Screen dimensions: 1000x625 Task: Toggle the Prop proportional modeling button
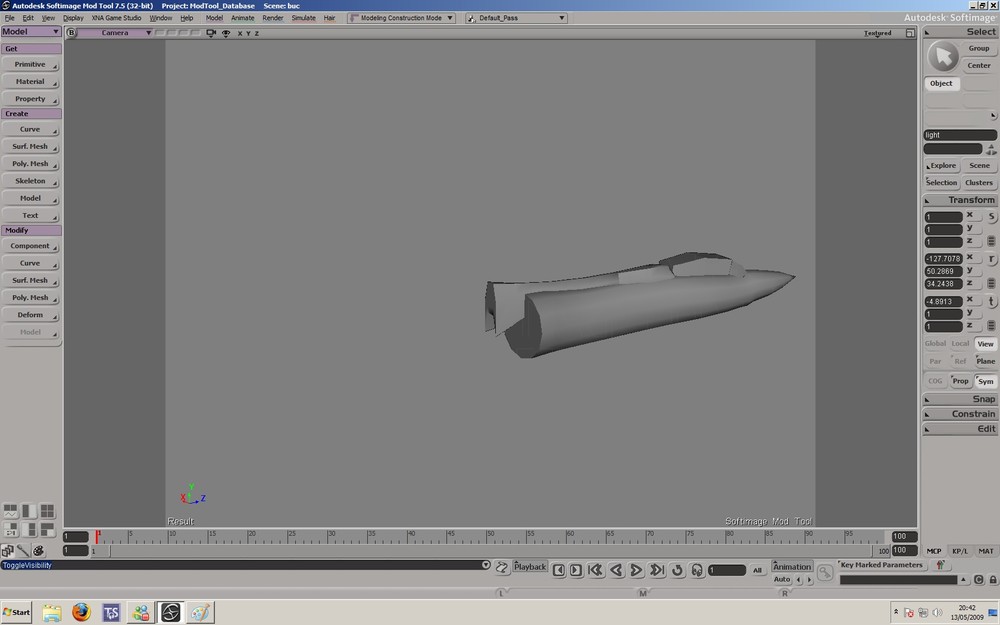tap(960, 381)
